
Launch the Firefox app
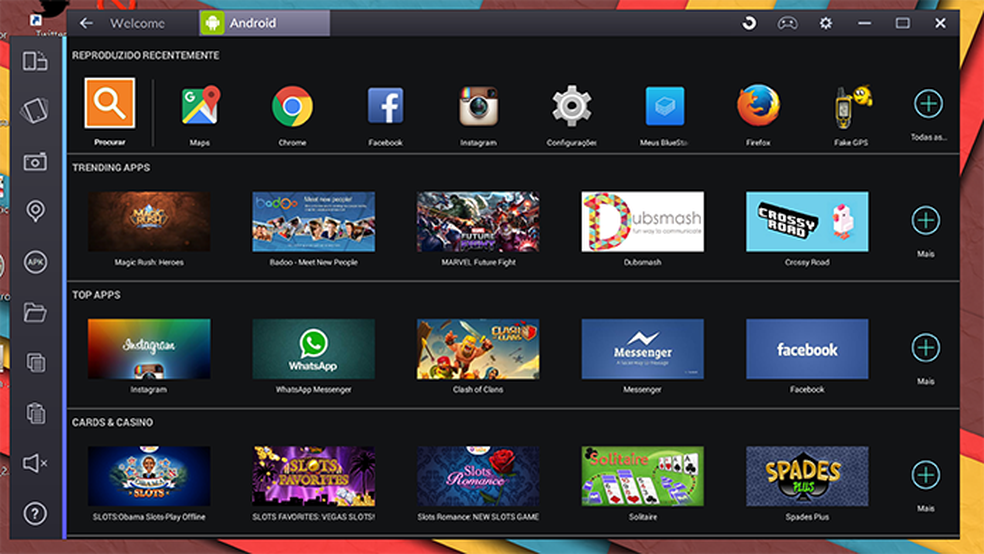(758, 105)
